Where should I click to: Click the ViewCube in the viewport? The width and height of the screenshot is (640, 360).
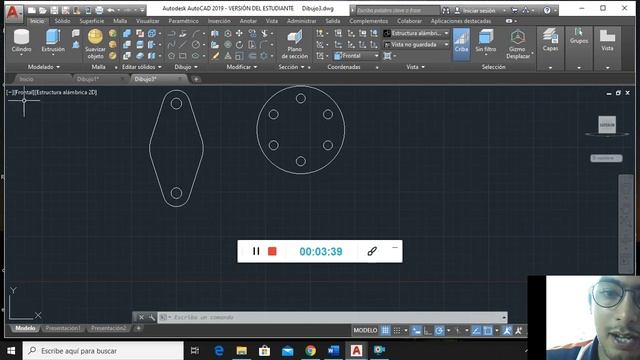coord(607,124)
